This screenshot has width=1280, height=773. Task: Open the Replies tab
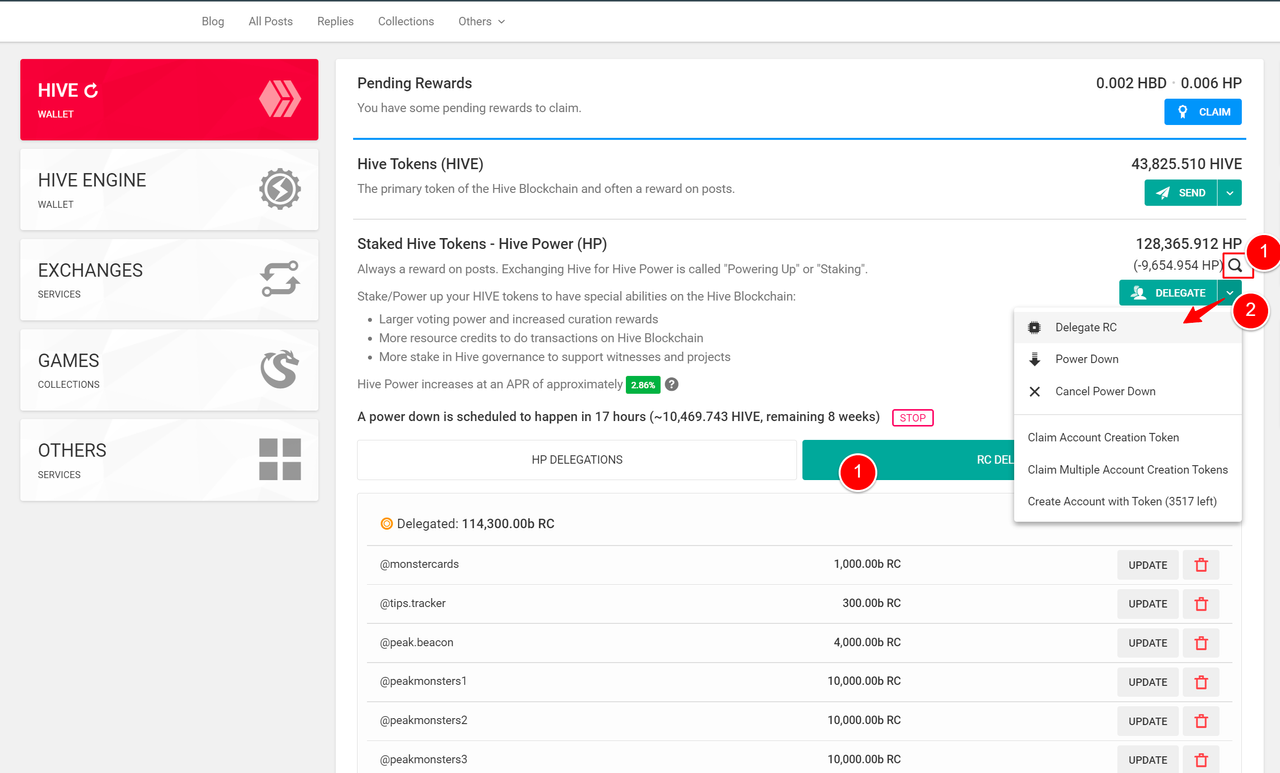pyautogui.click(x=335, y=21)
